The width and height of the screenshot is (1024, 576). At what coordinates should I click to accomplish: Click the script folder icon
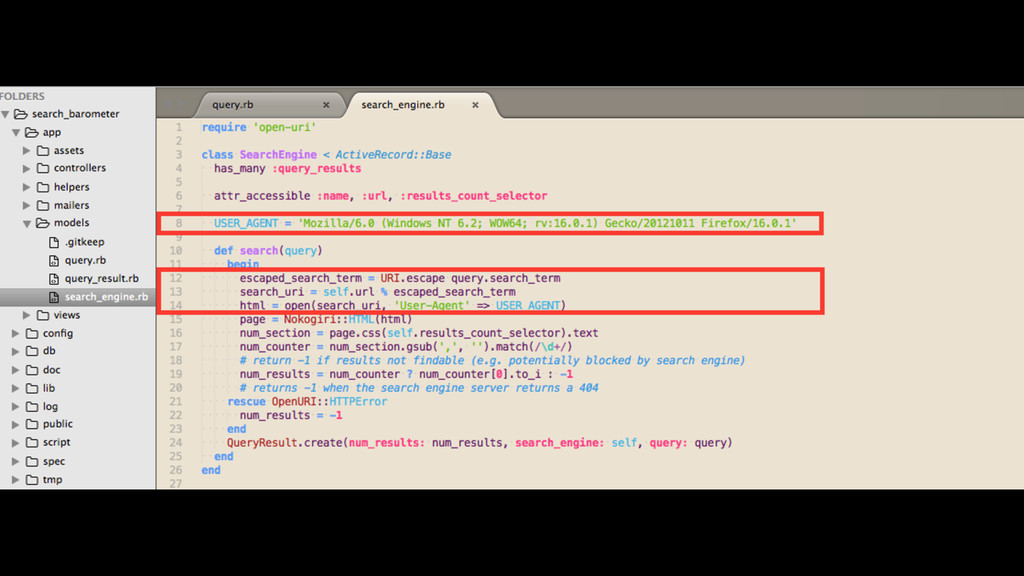tap(32, 443)
